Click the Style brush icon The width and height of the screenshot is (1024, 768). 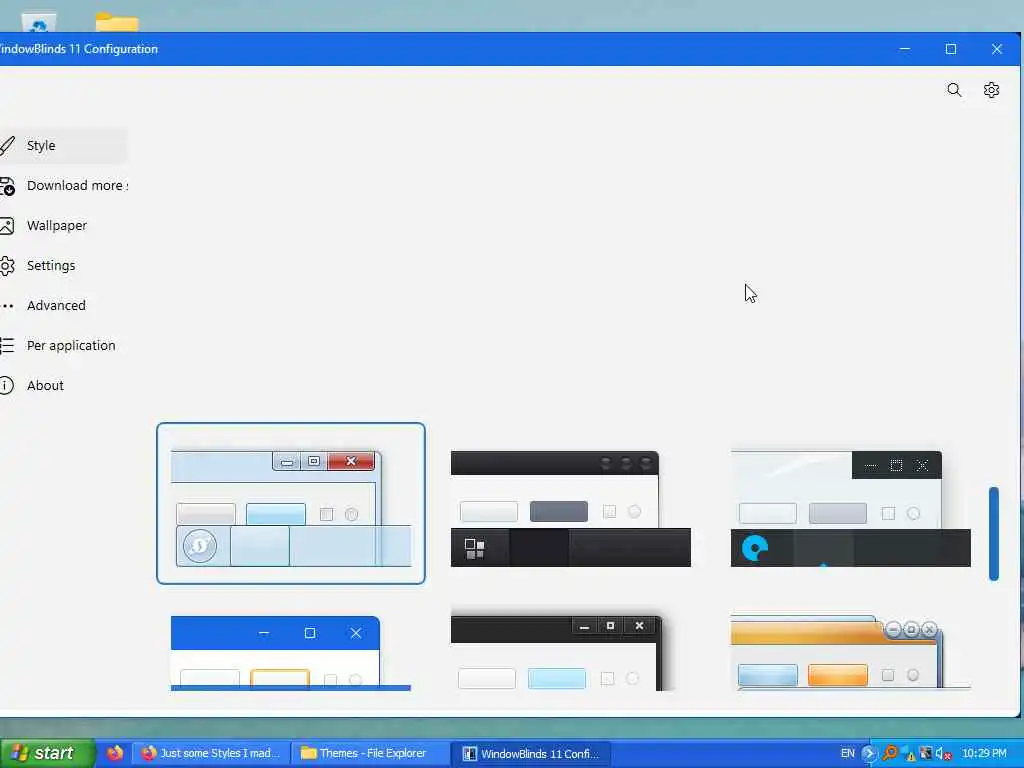[7, 146]
